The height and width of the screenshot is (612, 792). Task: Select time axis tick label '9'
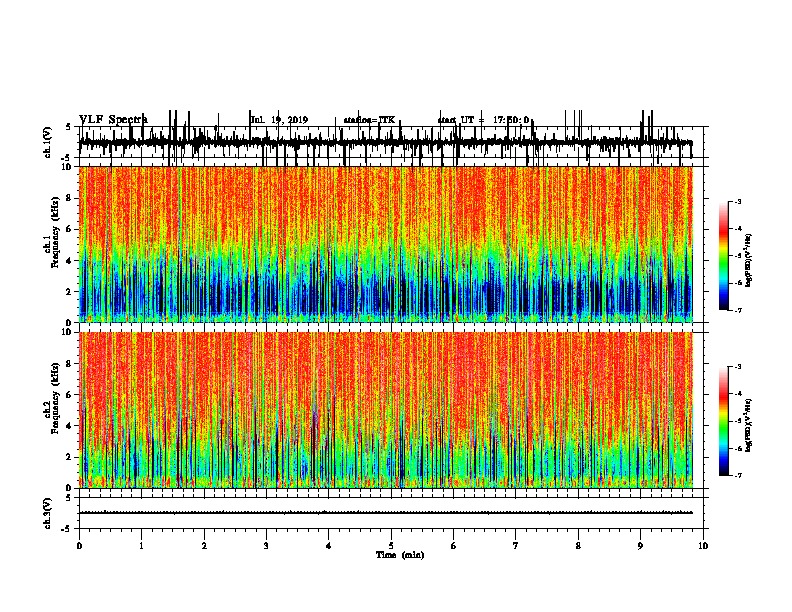point(640,546)
